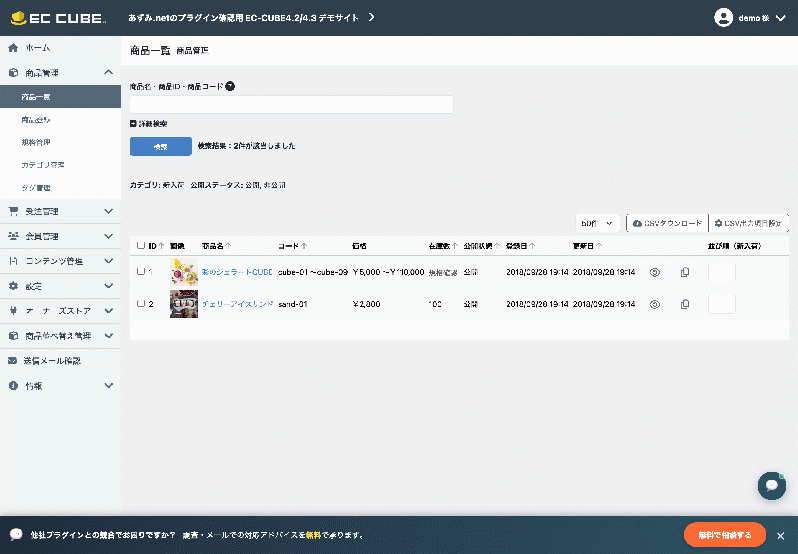Click the product name/ID/code search field
This screenshot has height=554, width=798.
coord(291,104)
